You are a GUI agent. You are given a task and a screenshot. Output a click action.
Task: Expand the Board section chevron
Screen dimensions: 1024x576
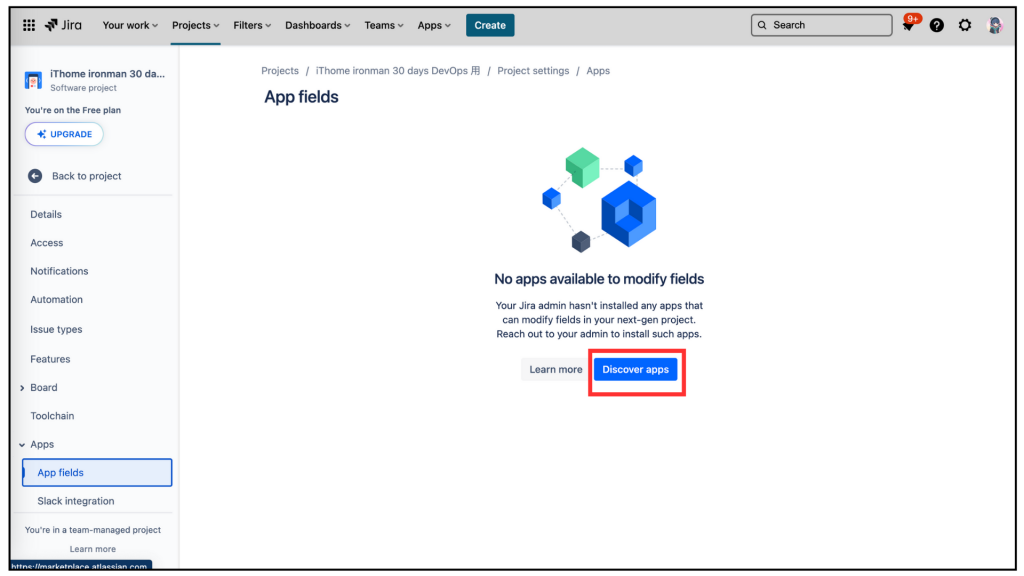click(x=22, y=388)
